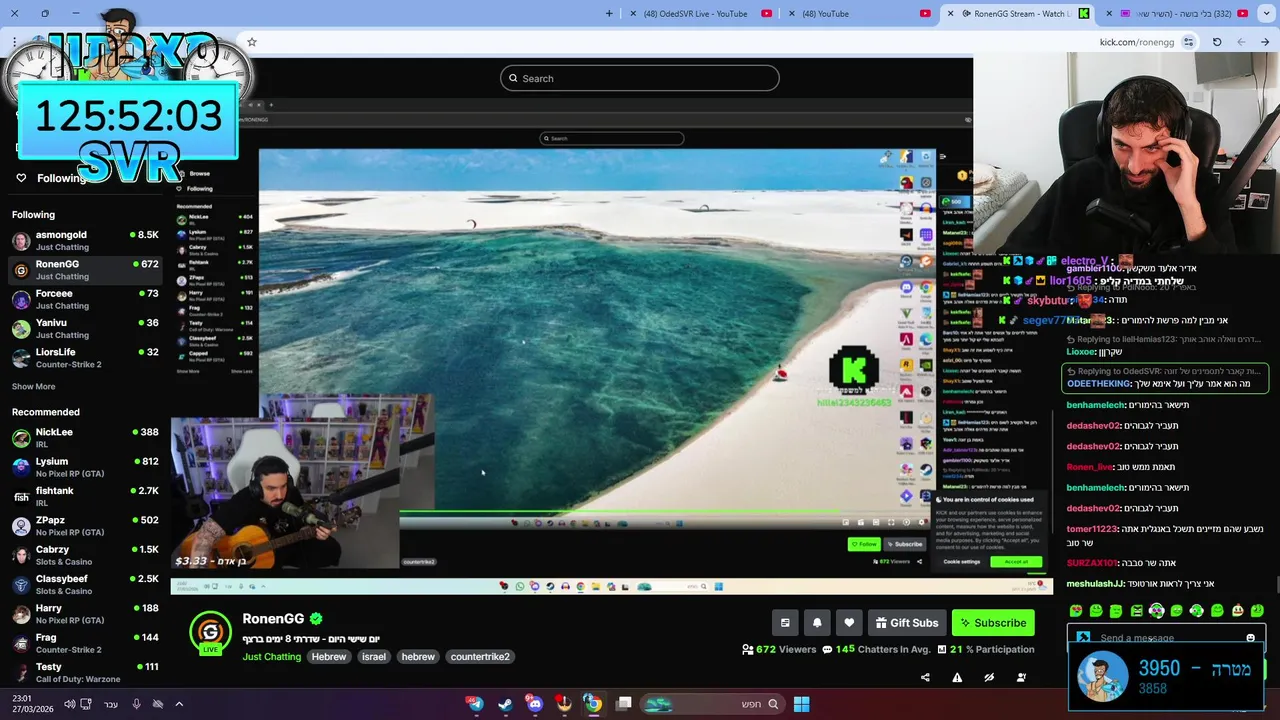Click the countertrike2 tag
Viewport: 1280px width, 720px height.
[480, 657]
